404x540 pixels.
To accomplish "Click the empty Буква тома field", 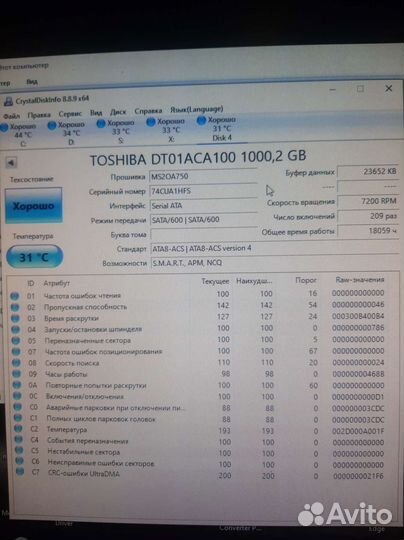I will click(204, 234).
